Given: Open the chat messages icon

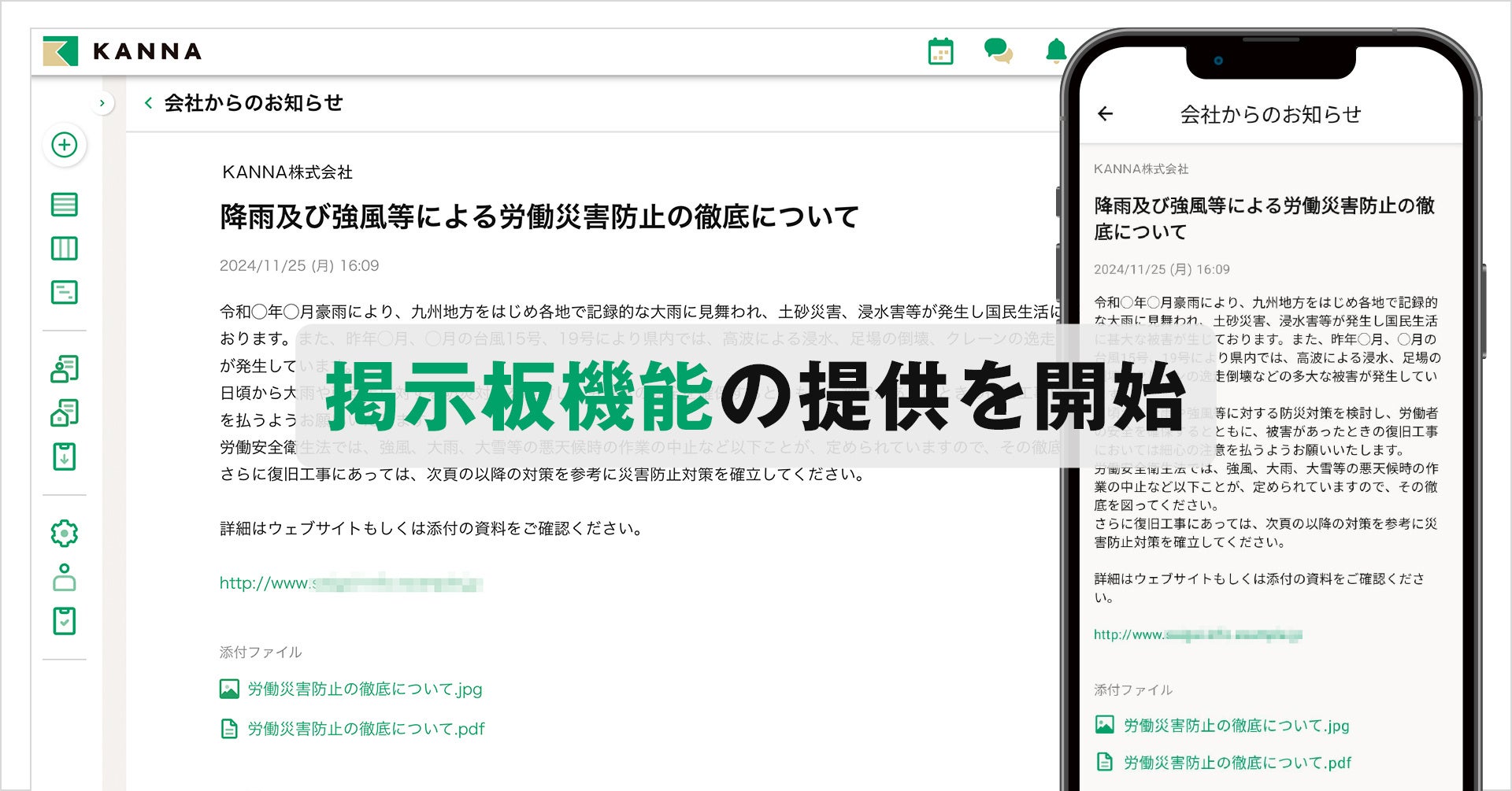Looking at the screenshot, I should (999, 51).
